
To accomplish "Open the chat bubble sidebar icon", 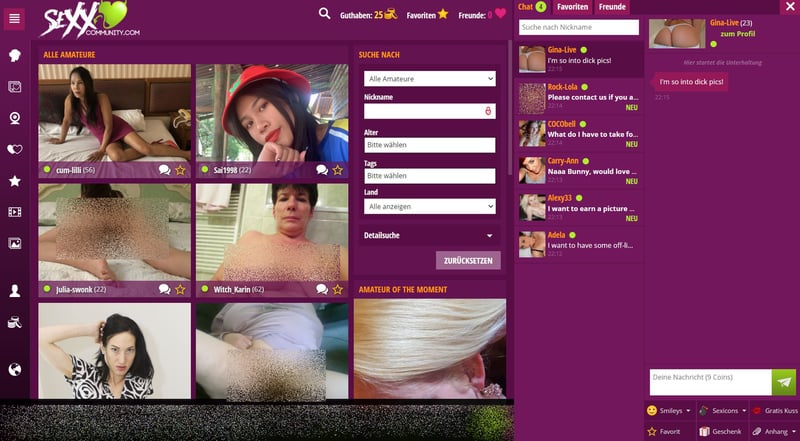I will click(15, 56).
